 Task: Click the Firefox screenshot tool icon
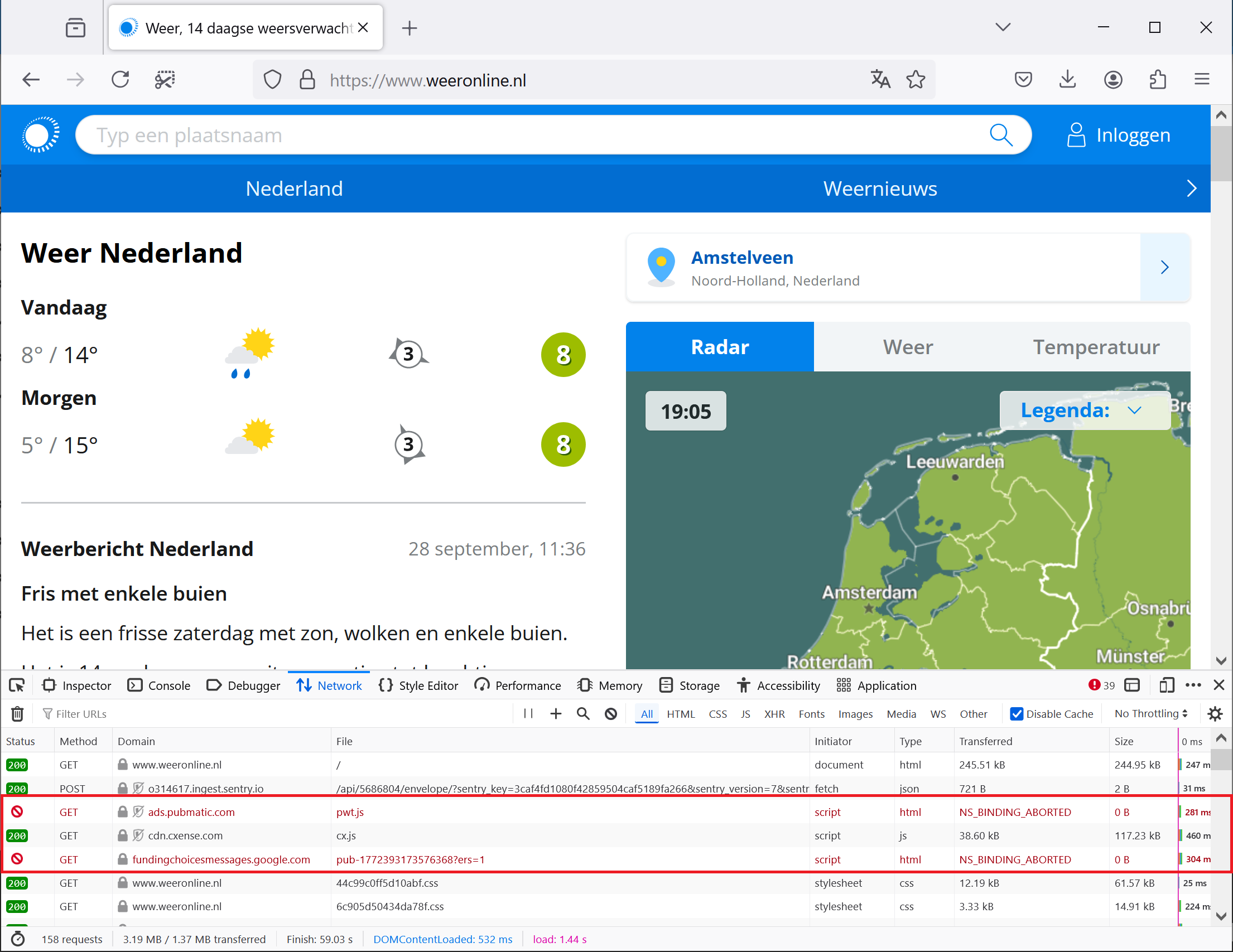click(165, 80)
